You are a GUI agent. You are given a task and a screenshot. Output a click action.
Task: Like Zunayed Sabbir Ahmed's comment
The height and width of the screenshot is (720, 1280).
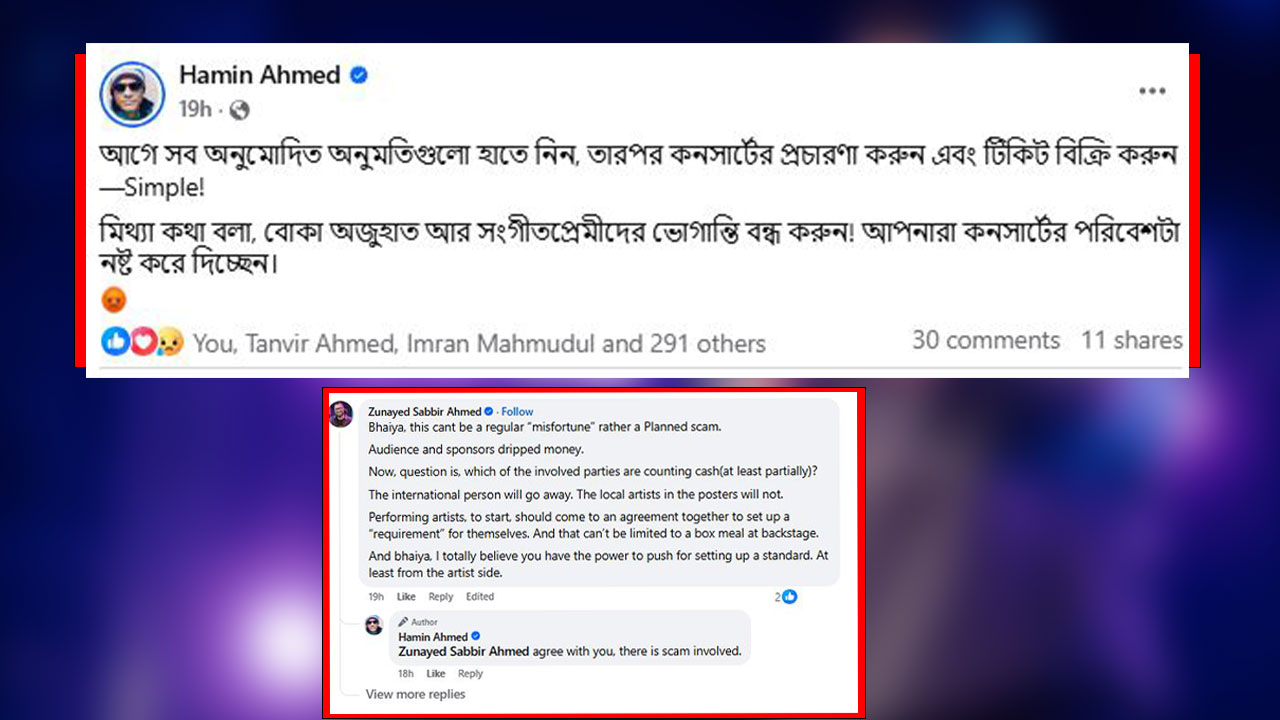click(x=406, y=597)
